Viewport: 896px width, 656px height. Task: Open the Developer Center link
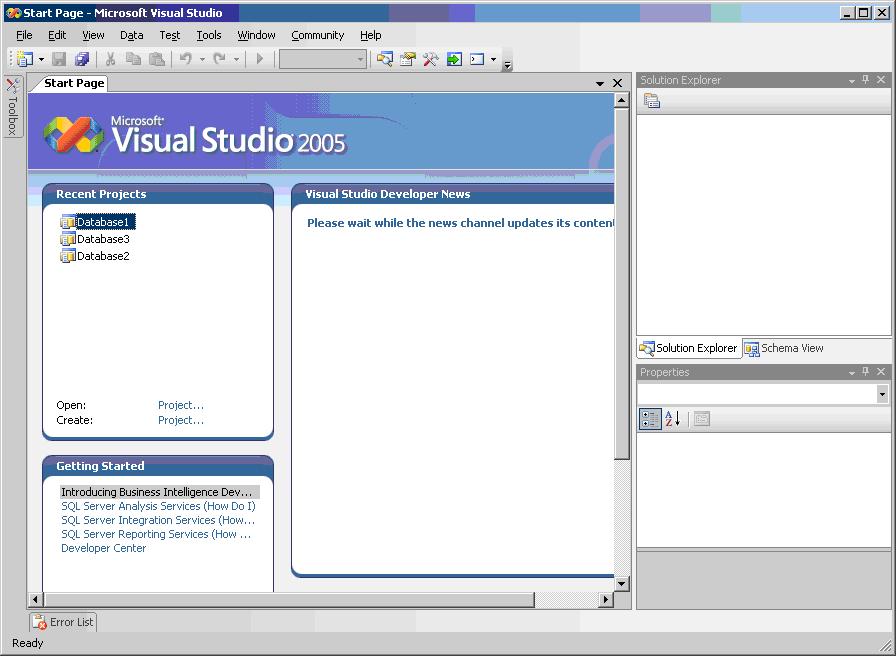(x=103, y=548)
